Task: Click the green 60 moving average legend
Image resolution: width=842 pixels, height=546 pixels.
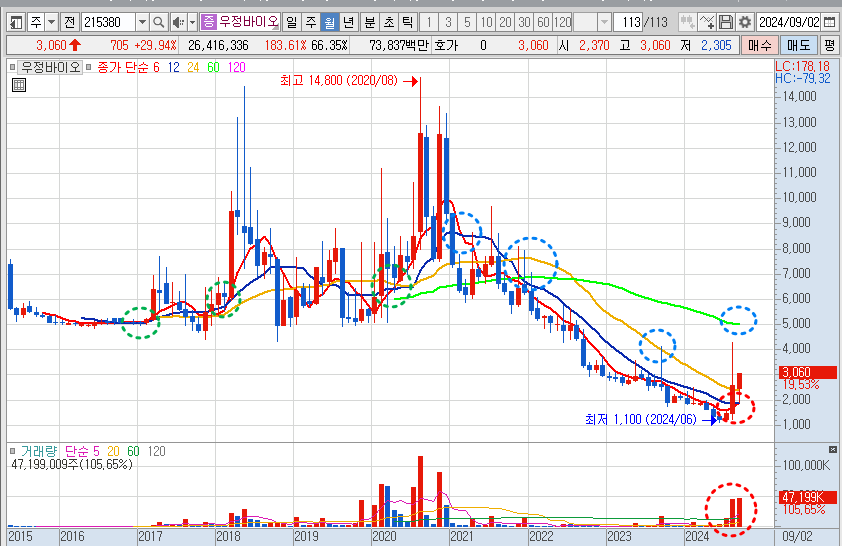Action: 213,67
